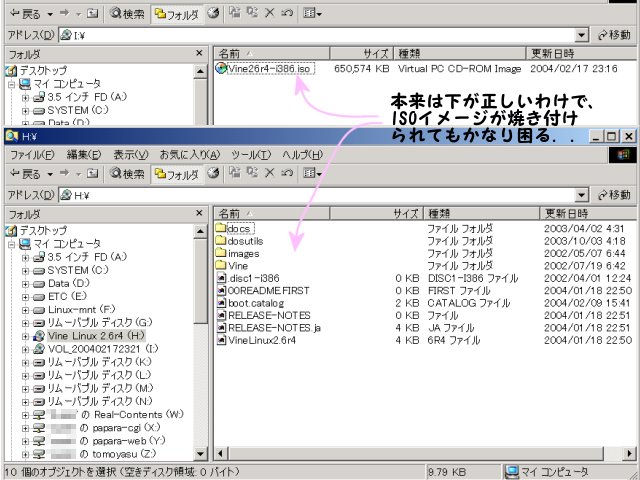Viewport: 640px width, 480px height.
Task: Select Vine folder
Action: 232,266
